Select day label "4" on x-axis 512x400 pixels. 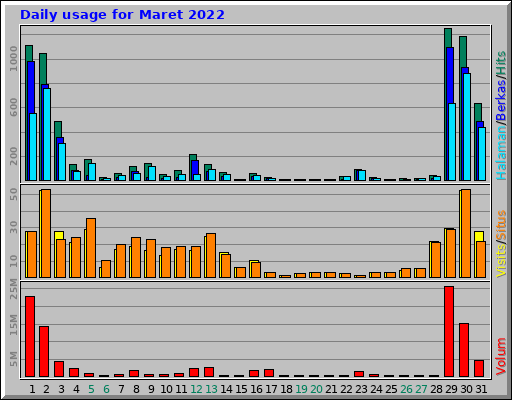click(x=76, y=389)
